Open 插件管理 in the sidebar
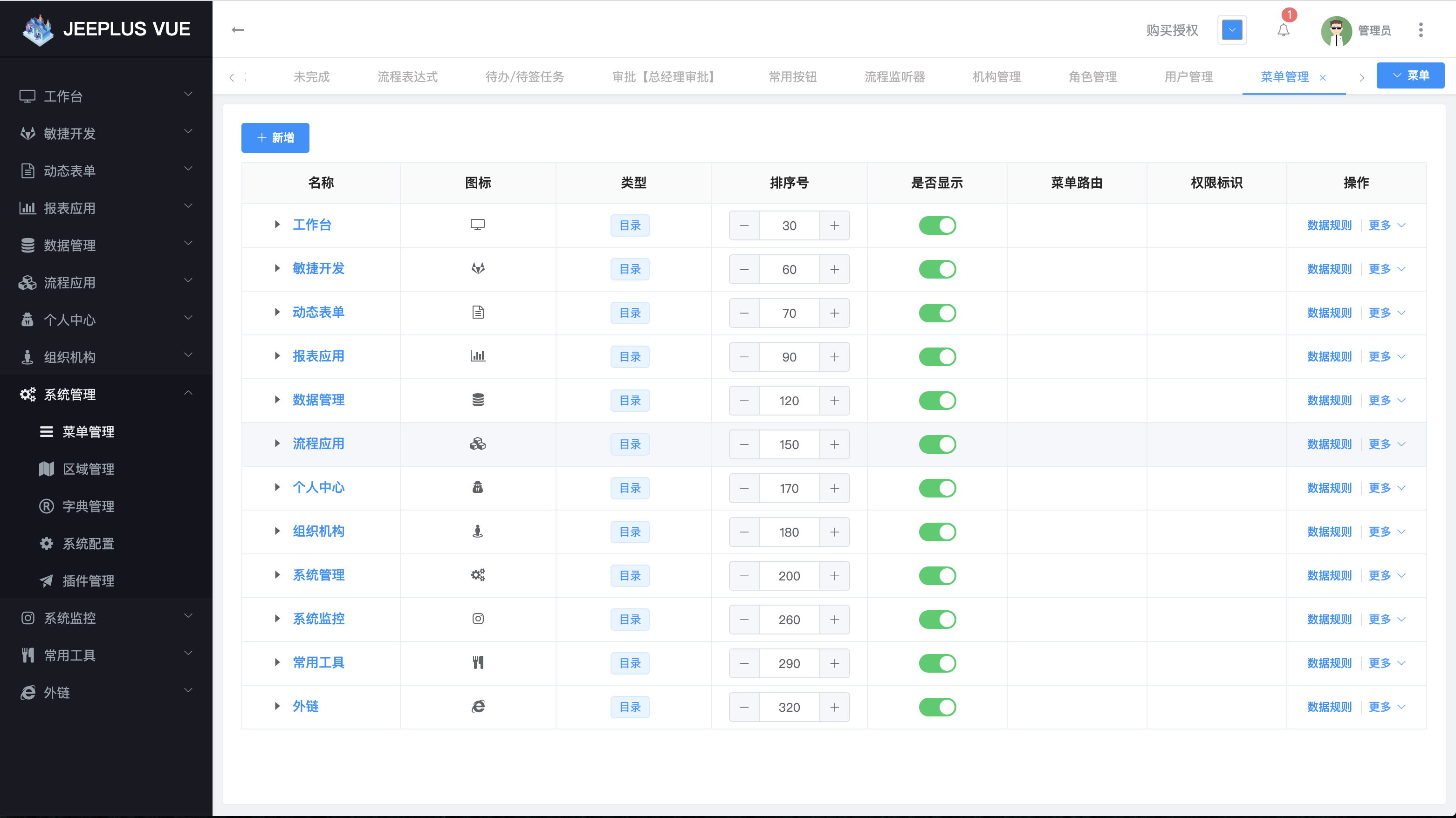This screenshot has width=1456, height=818. click(89, 581)
